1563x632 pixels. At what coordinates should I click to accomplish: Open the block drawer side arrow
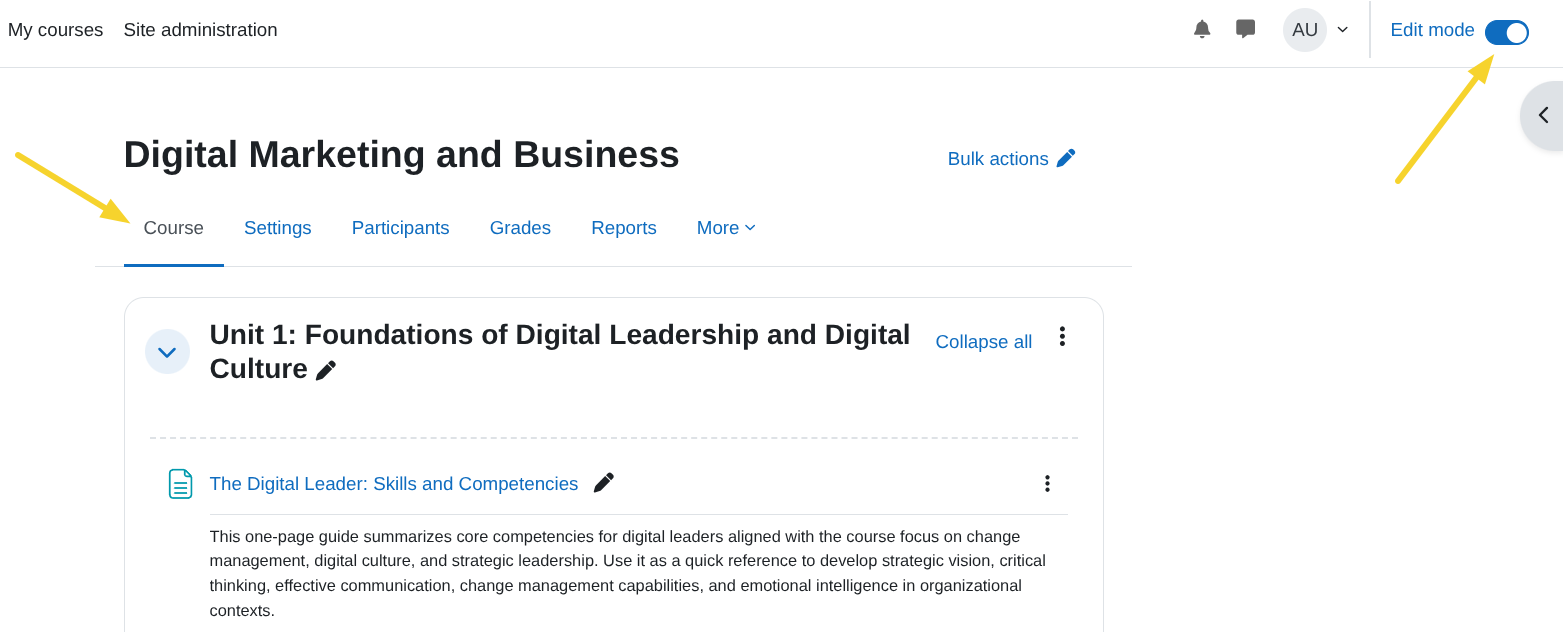click(1543, 115)
